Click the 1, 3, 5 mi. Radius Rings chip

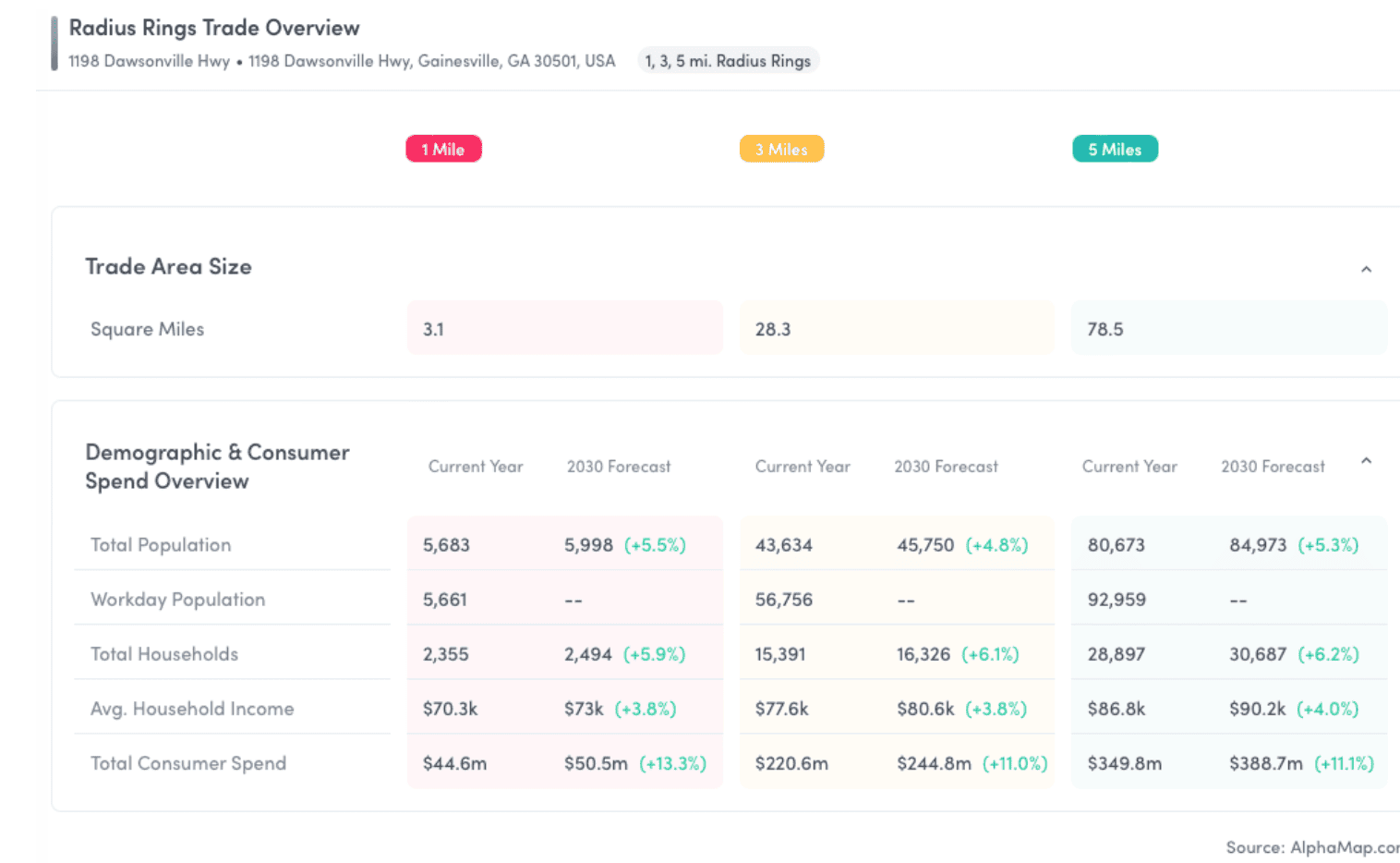[x=728, y=61]
